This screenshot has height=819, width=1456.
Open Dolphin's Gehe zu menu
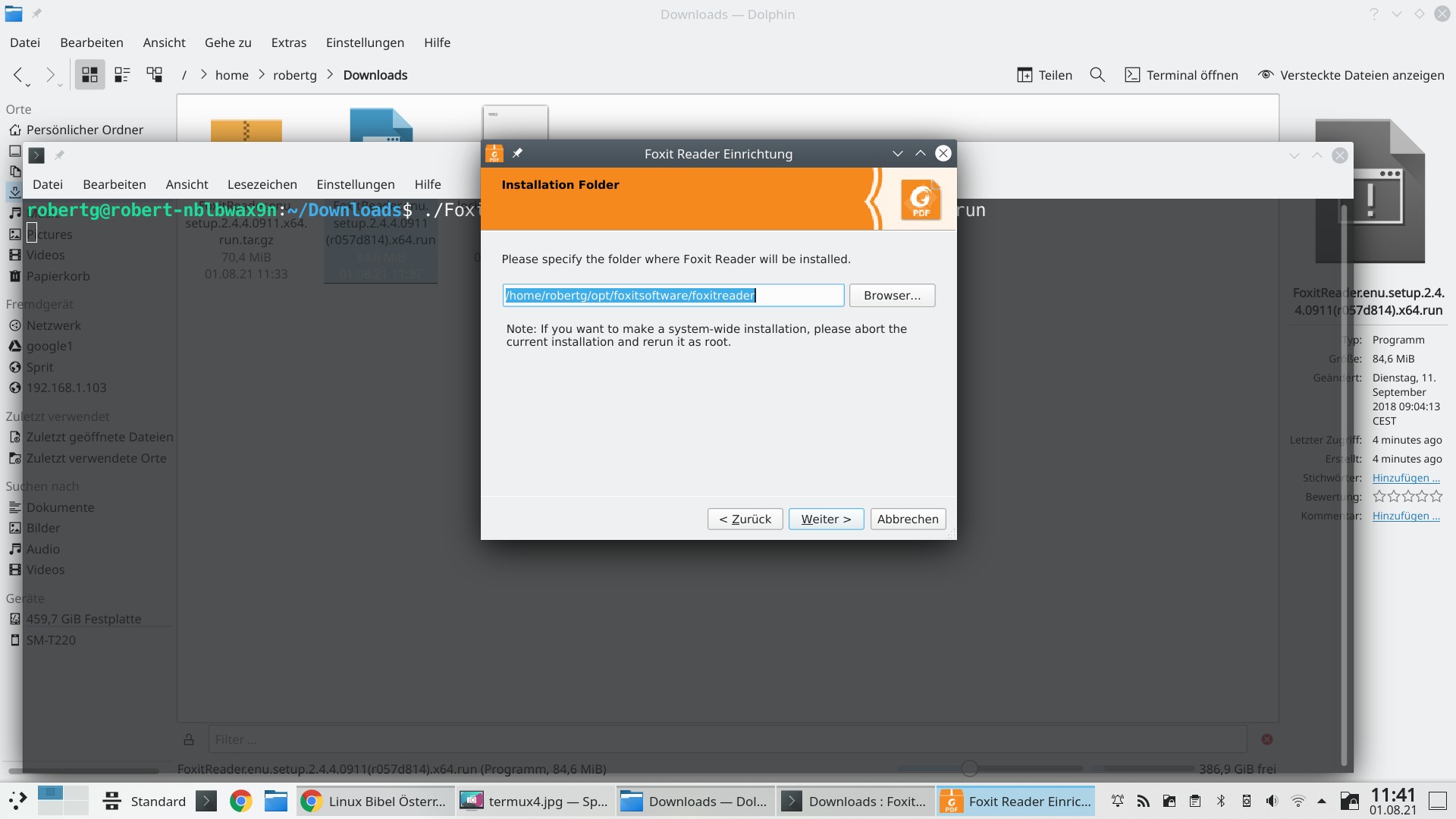(227, 42)
